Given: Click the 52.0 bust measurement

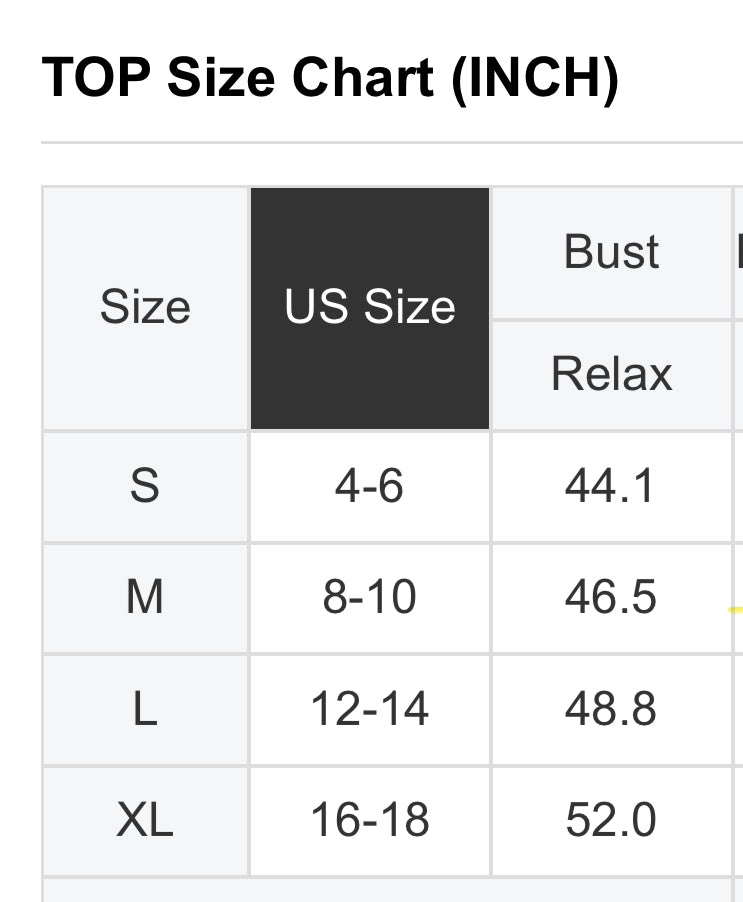Looking at the screenshot, I should pos(611,821).
